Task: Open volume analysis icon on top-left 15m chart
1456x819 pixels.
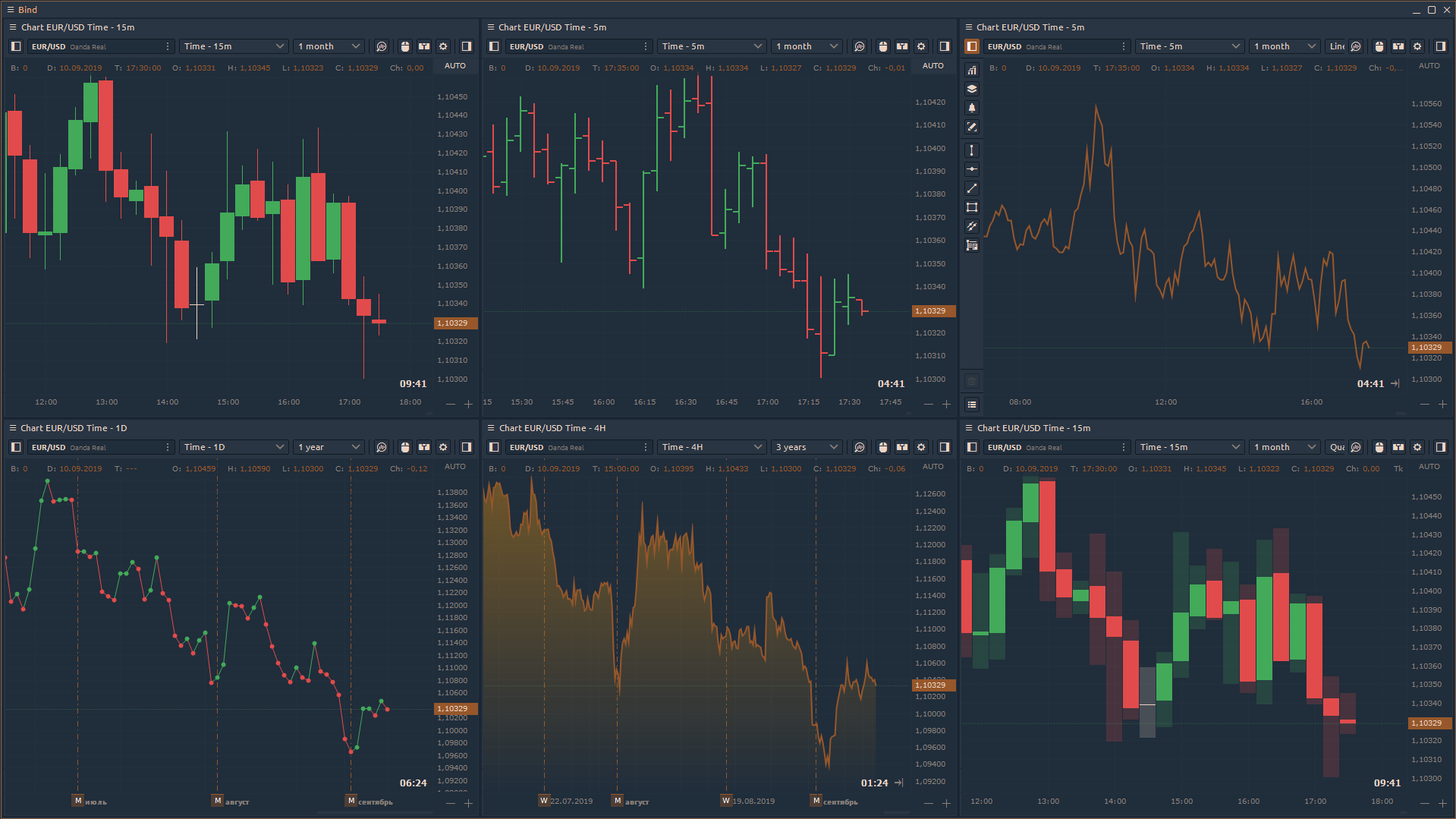Action: [x=382, y=46]
